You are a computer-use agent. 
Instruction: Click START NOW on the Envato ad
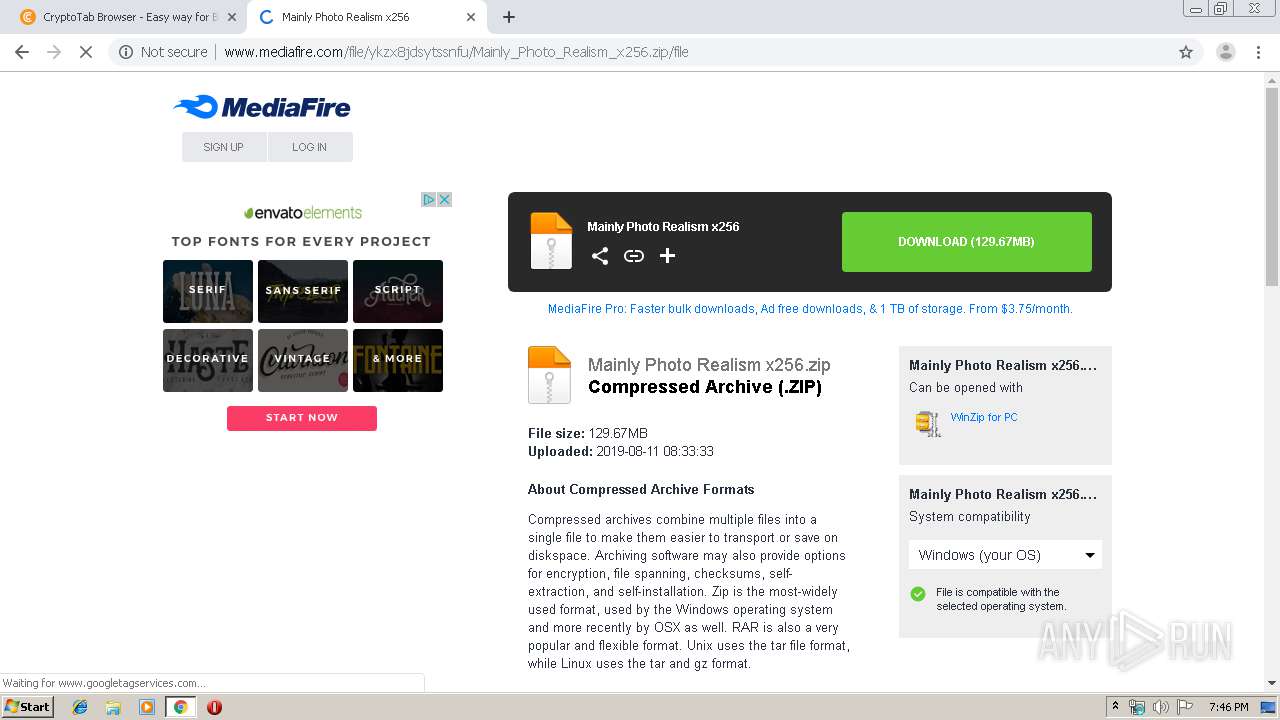pos(302,418)
